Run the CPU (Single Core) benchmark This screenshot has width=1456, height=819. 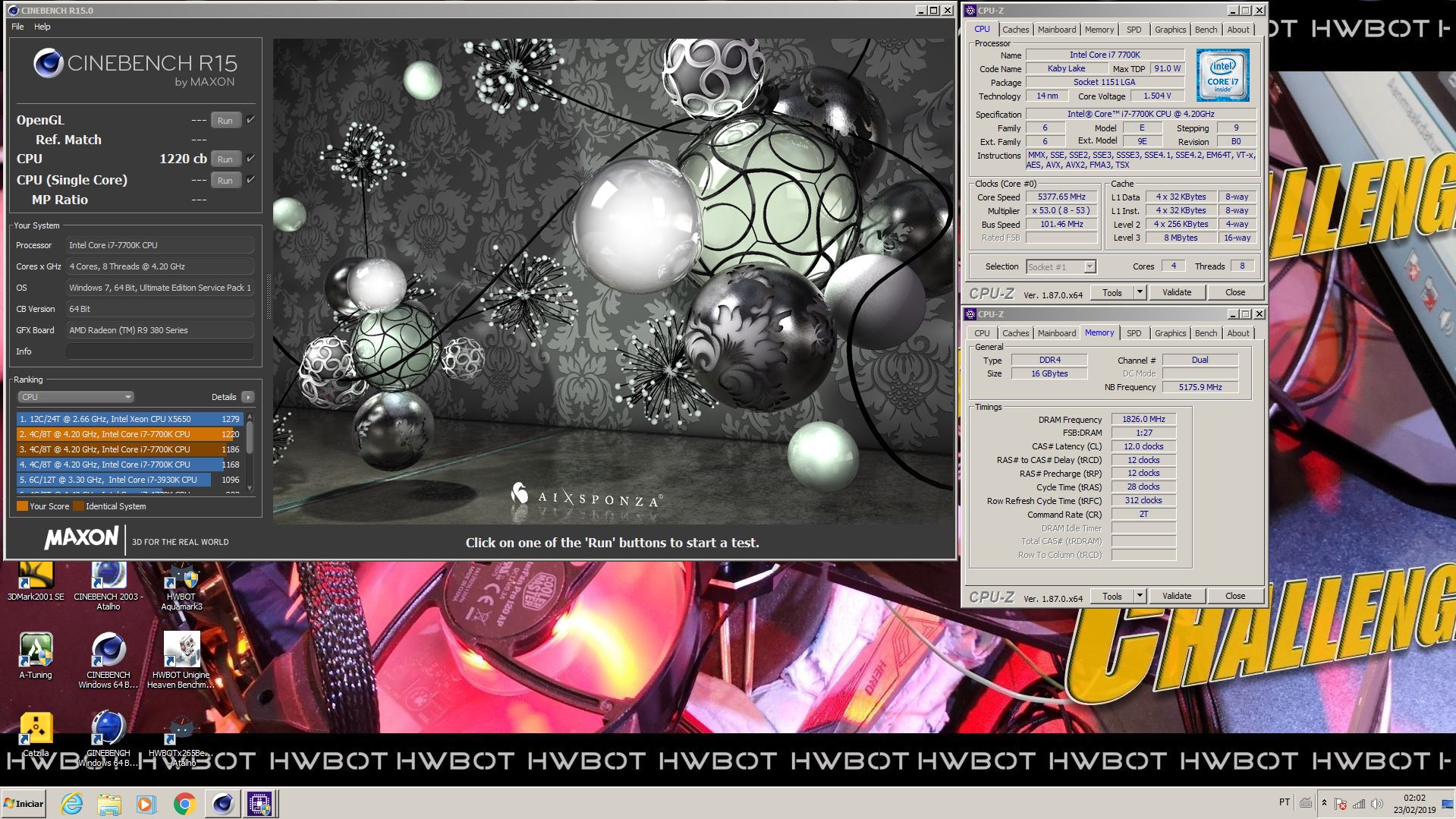coord(225,180)
